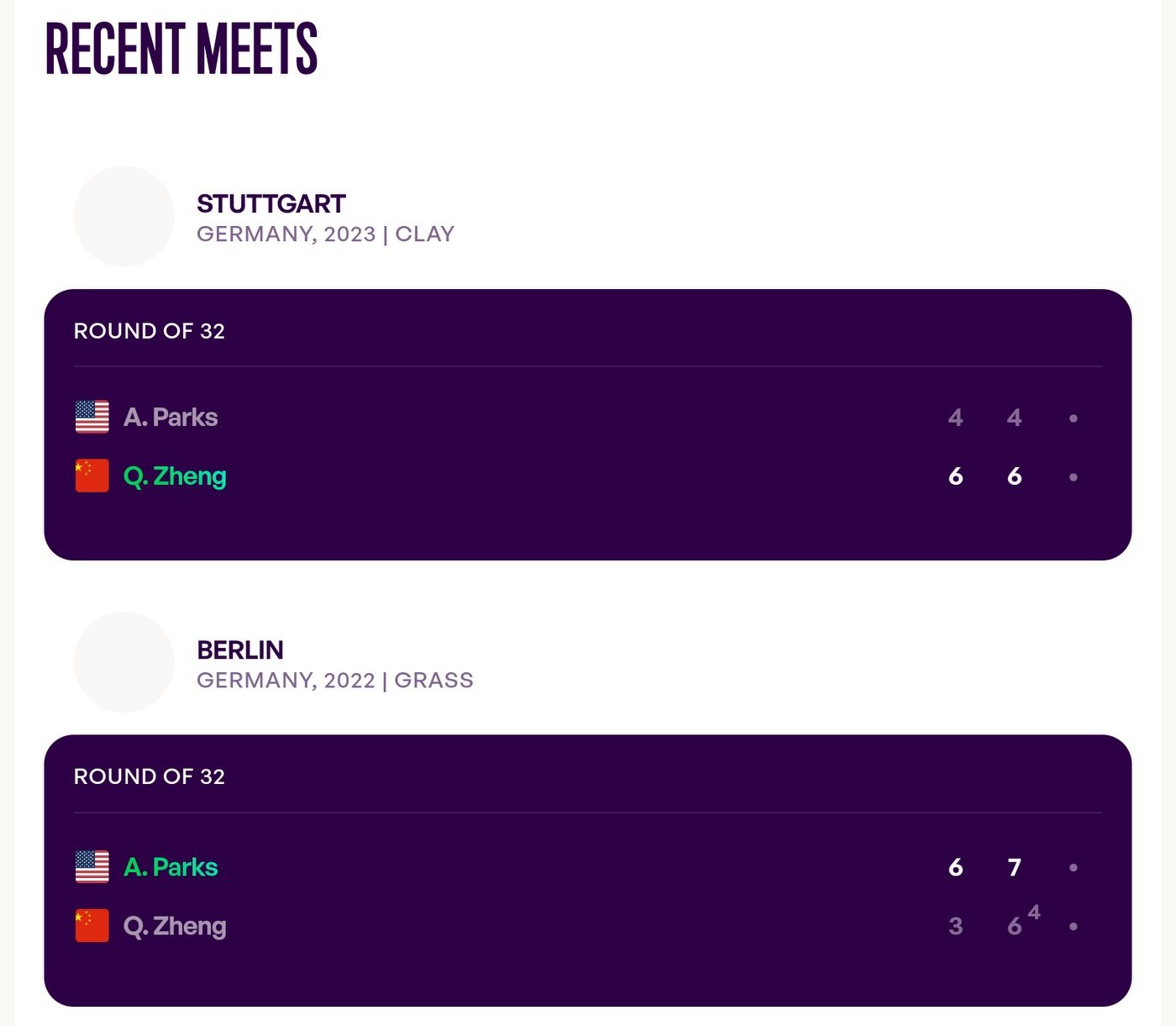Open winner Q. Zheng in the Stuttgart match
This screenshot has width=1176, height=1026.
(175, 476)
